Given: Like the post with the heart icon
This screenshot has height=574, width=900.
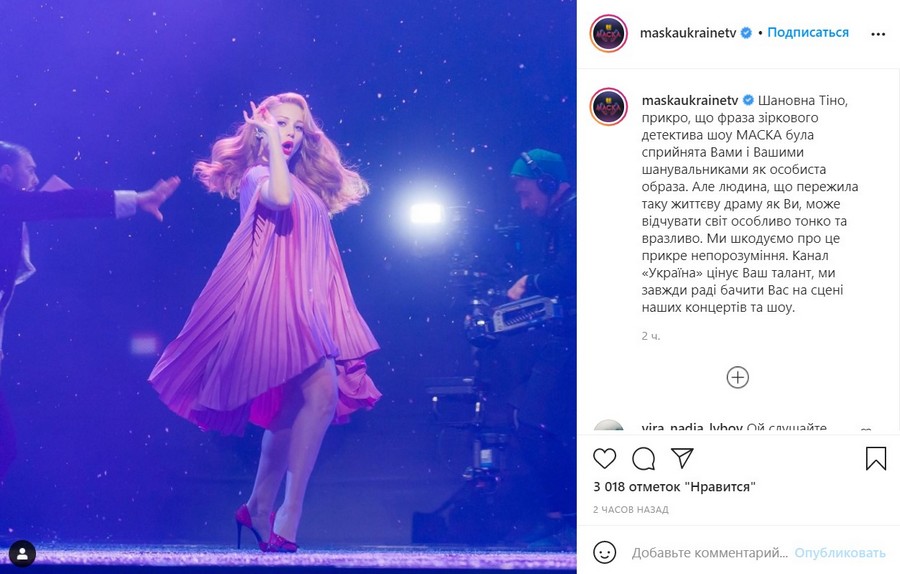Looking at the screenshot, I should [x=604, y=459].
